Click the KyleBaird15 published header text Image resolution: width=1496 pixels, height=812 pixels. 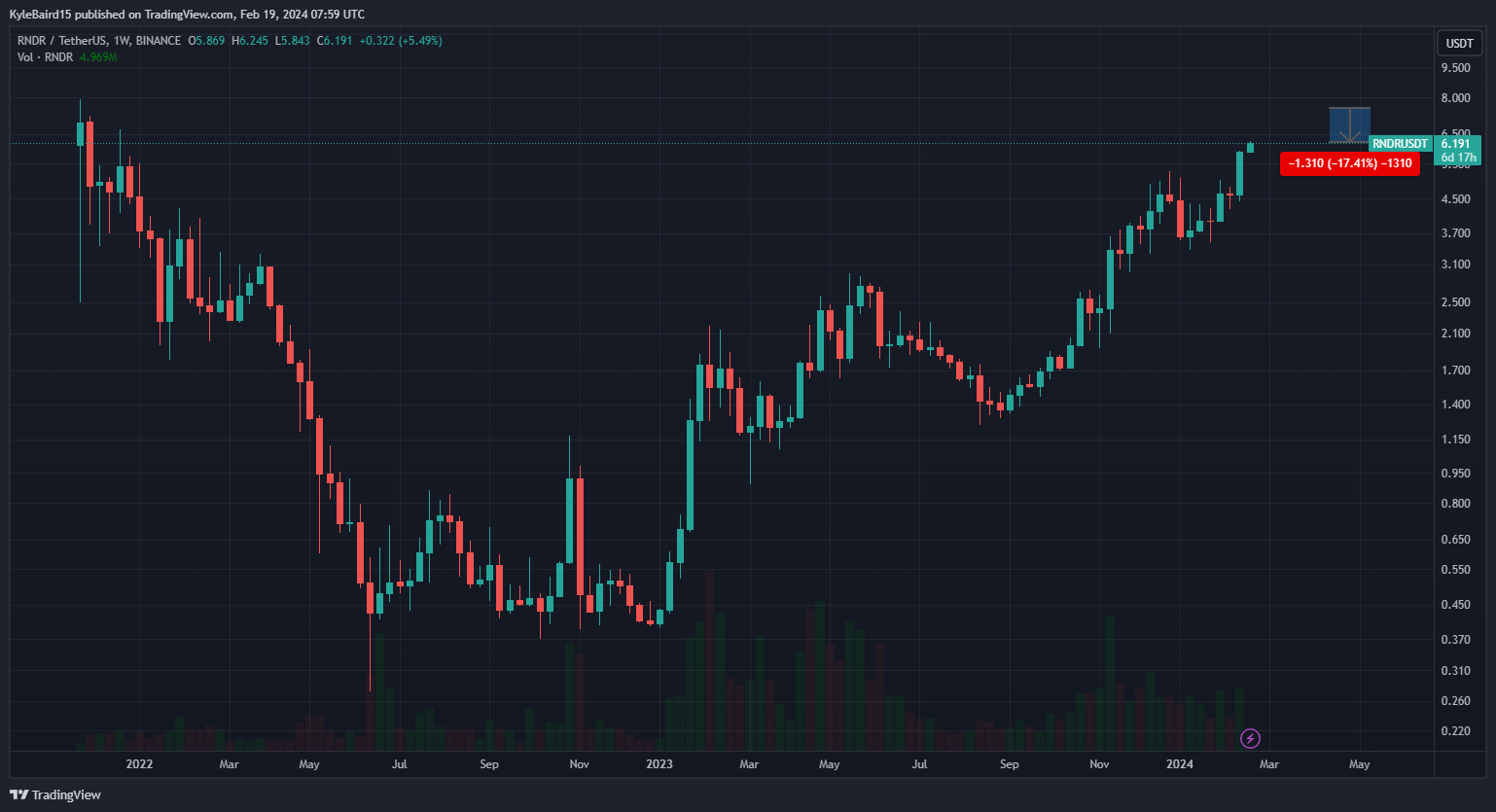[187, 15]
